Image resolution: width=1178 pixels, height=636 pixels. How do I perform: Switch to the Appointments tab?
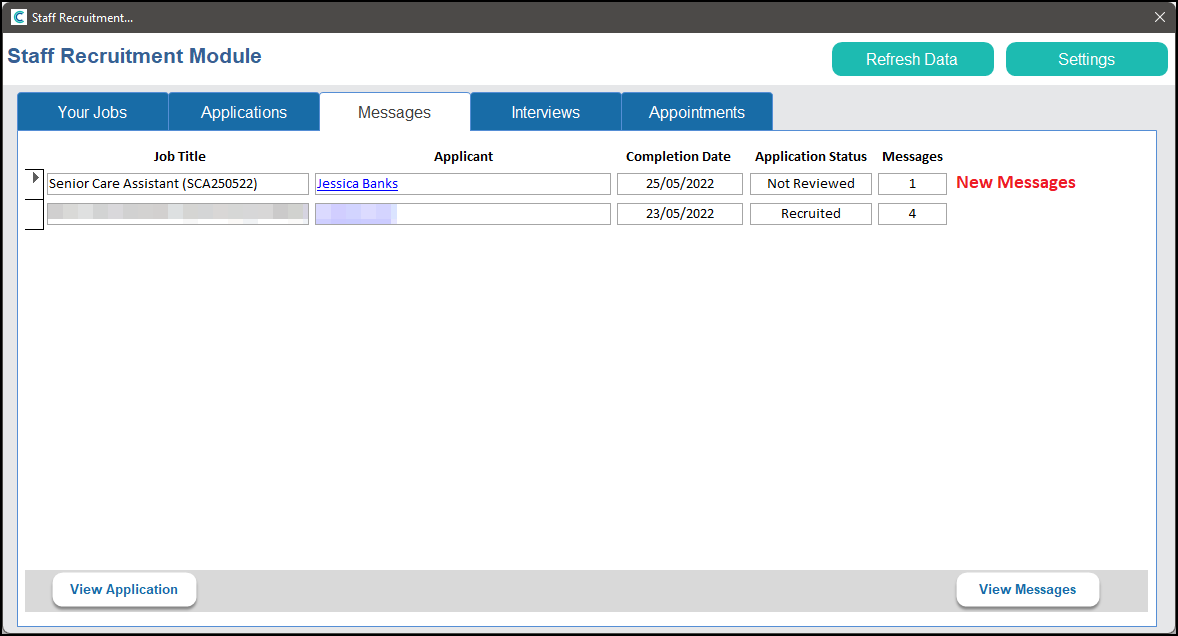point(696,112)
